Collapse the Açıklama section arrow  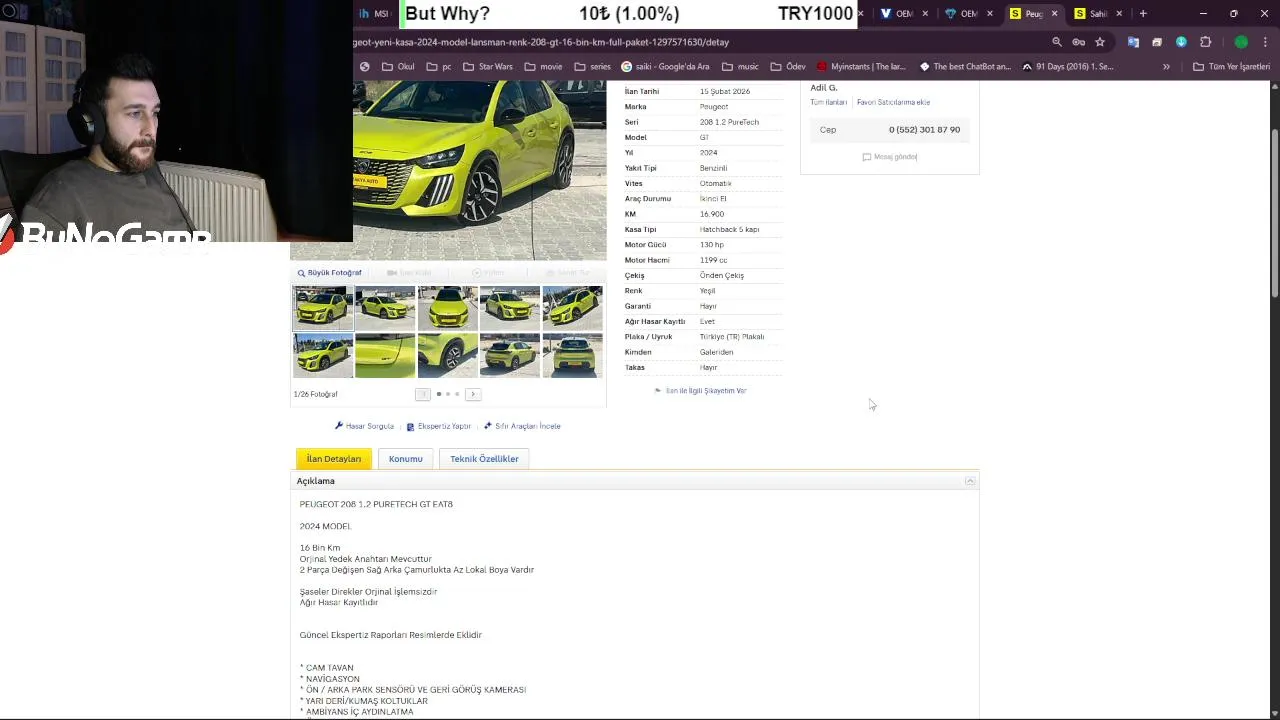pos(969,481)
